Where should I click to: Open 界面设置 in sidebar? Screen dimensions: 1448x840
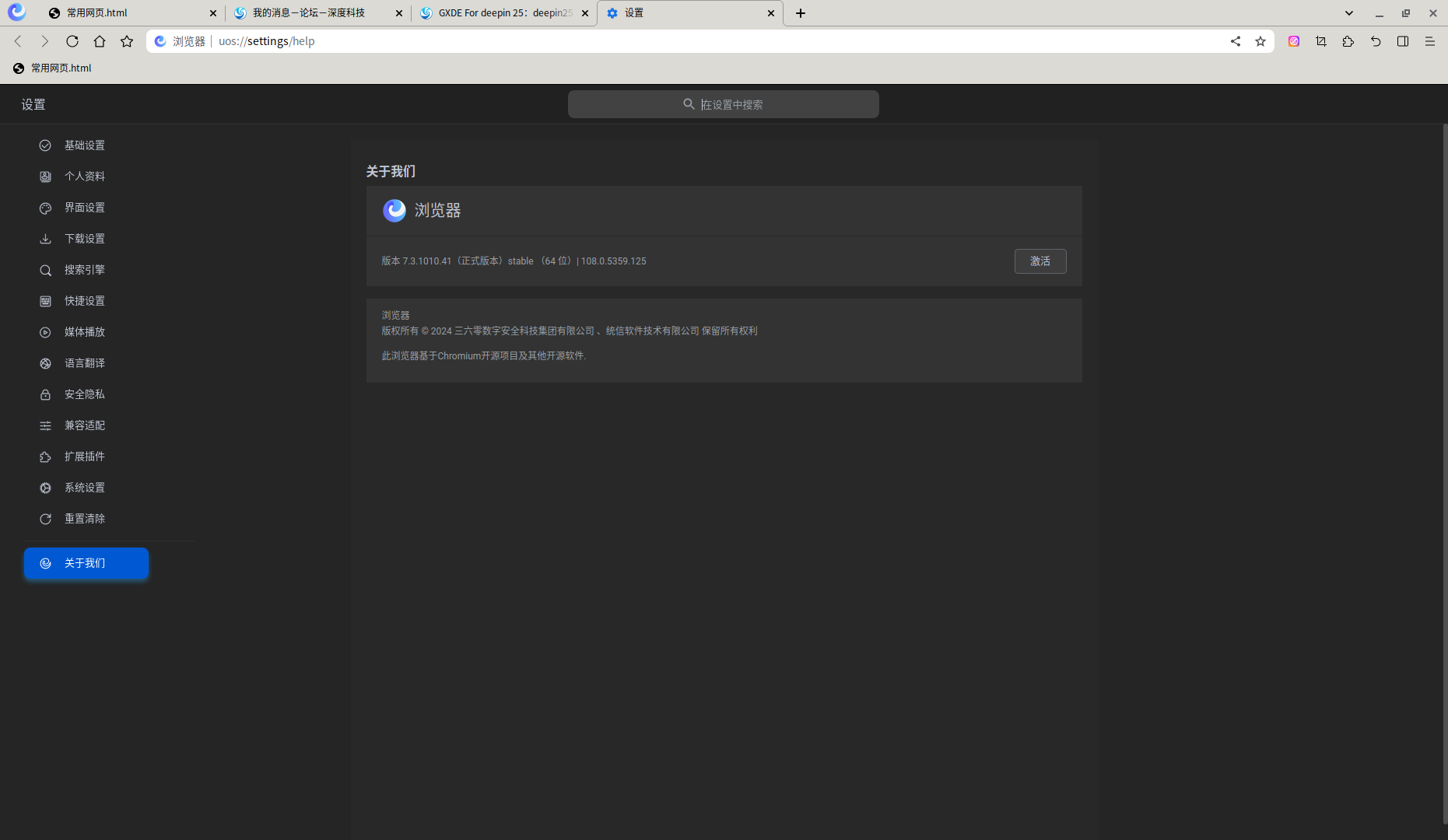84,208
